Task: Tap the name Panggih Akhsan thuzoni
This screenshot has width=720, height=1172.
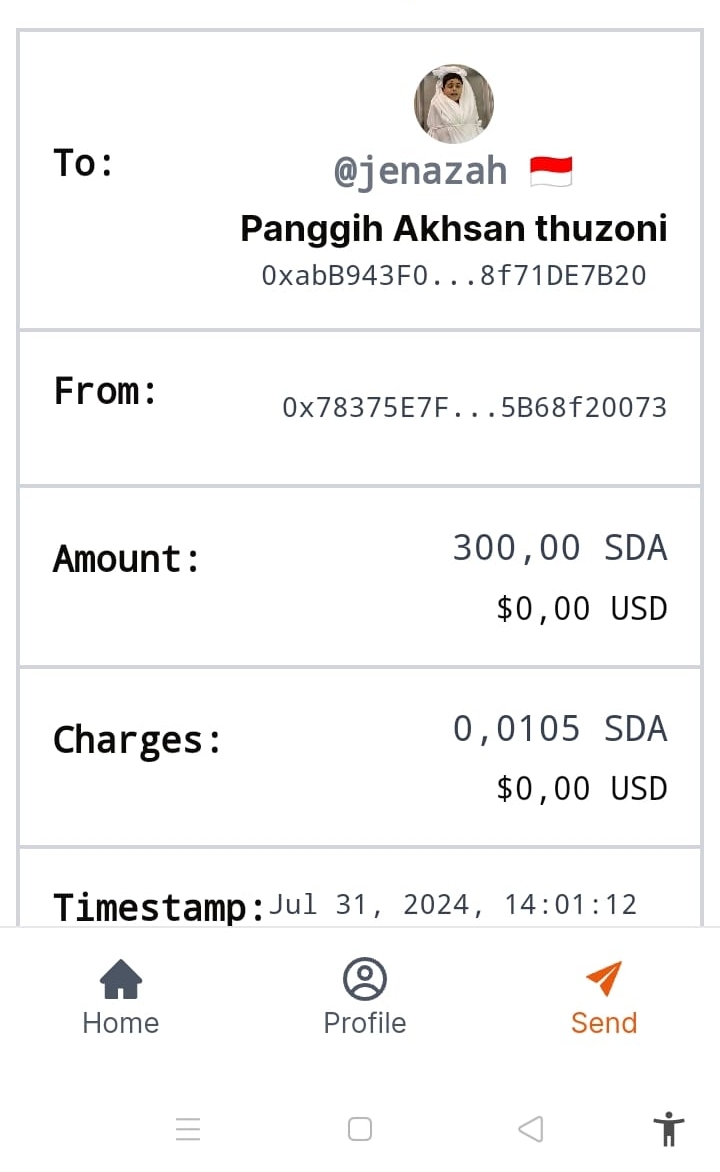Action: click(454, 229)
